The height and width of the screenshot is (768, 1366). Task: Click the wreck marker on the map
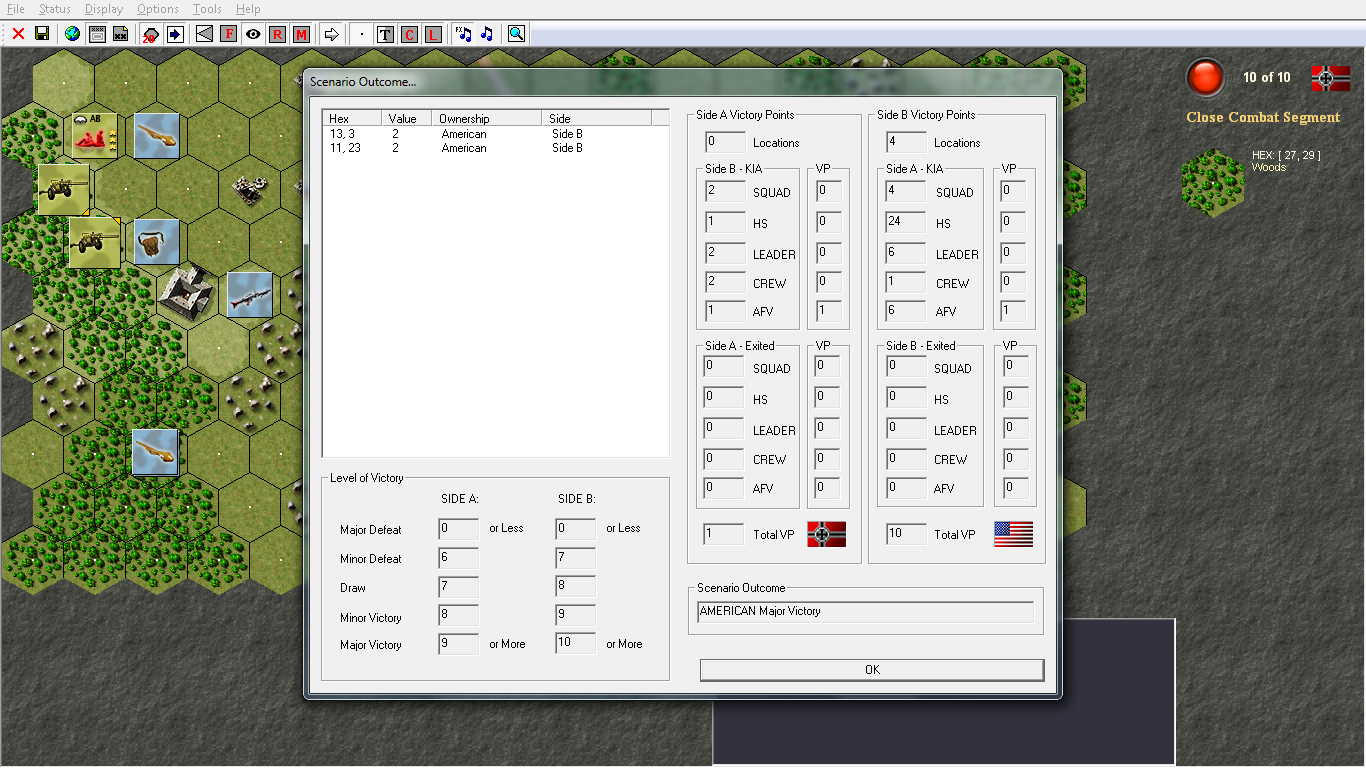click(x=248, y=187)
